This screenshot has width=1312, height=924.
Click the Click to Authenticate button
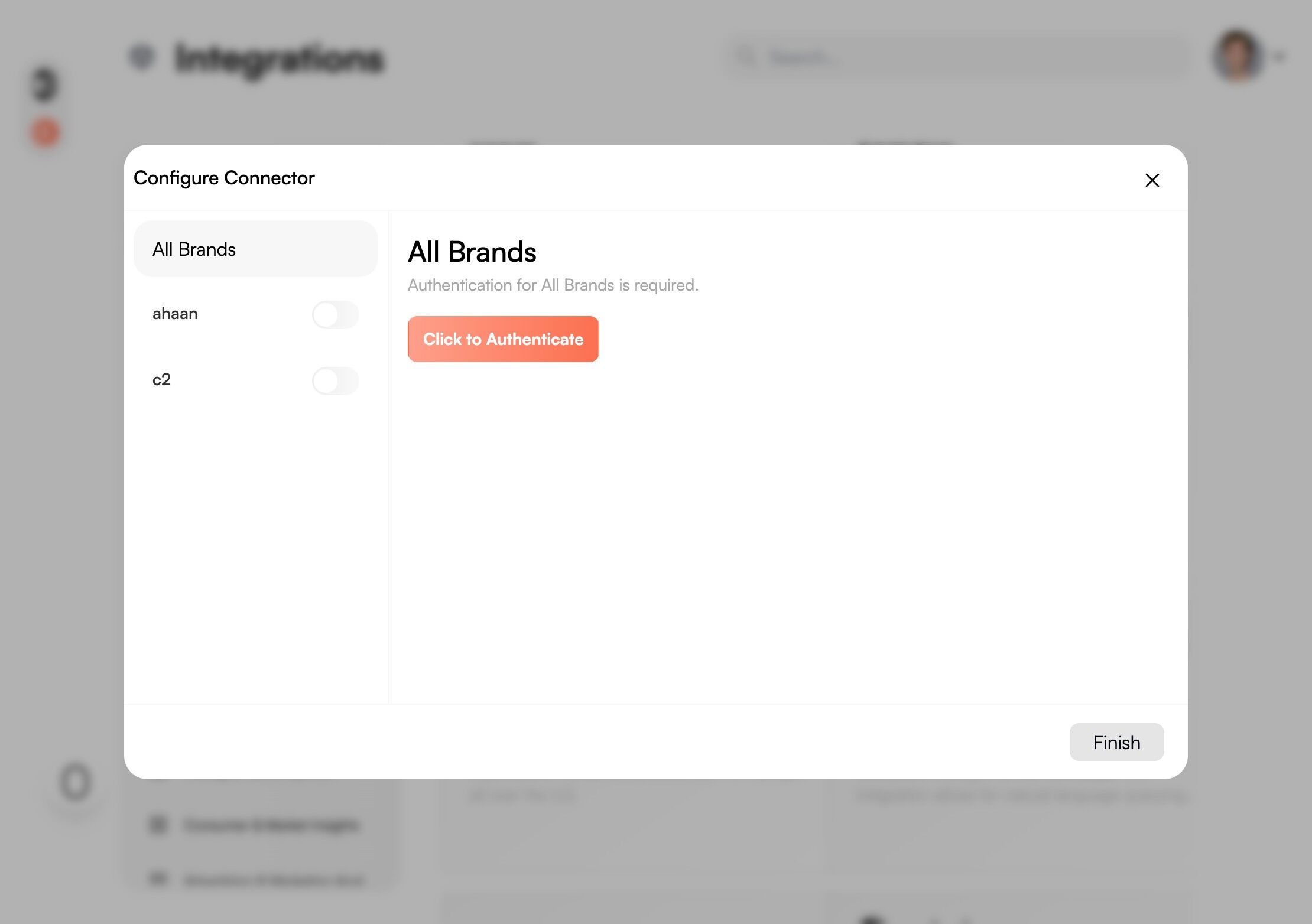click(x=503, y=339)
